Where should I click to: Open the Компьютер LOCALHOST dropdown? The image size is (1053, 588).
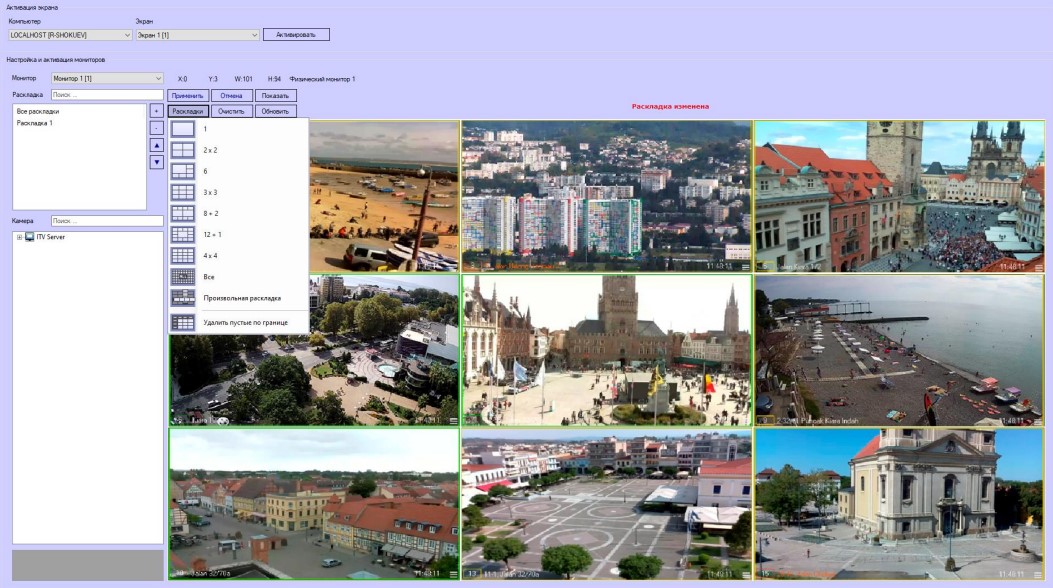(70, 35)
